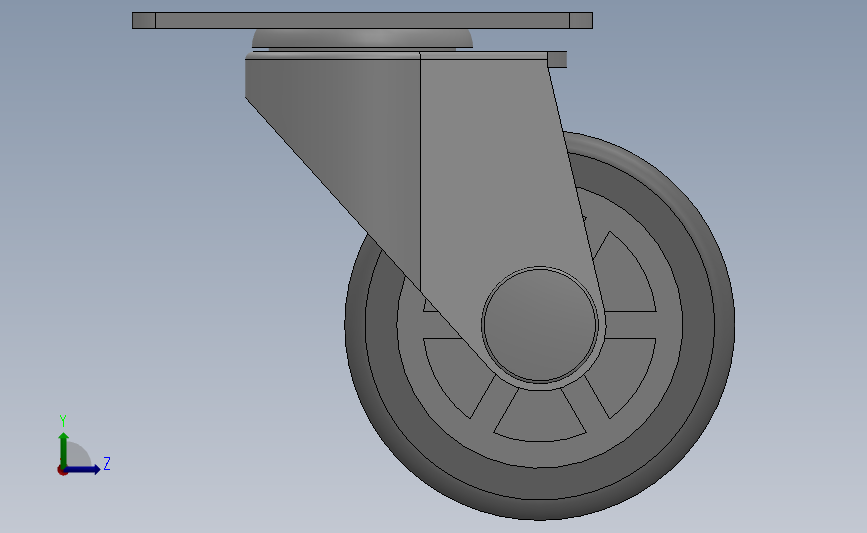The height and width of the screenshot is (533, 867).
Task: Select the caster's top mounting plate
Action: [x=362, y=20]
